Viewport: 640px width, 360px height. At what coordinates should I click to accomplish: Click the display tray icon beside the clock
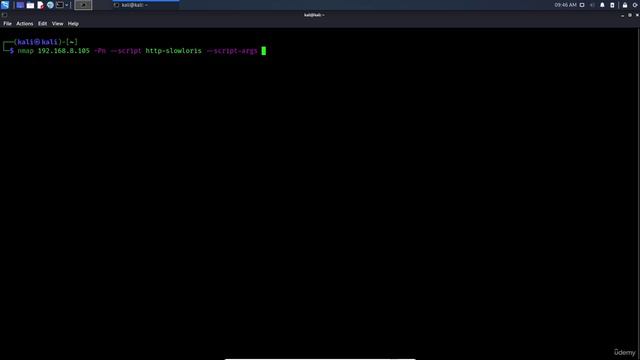[582, 5]
